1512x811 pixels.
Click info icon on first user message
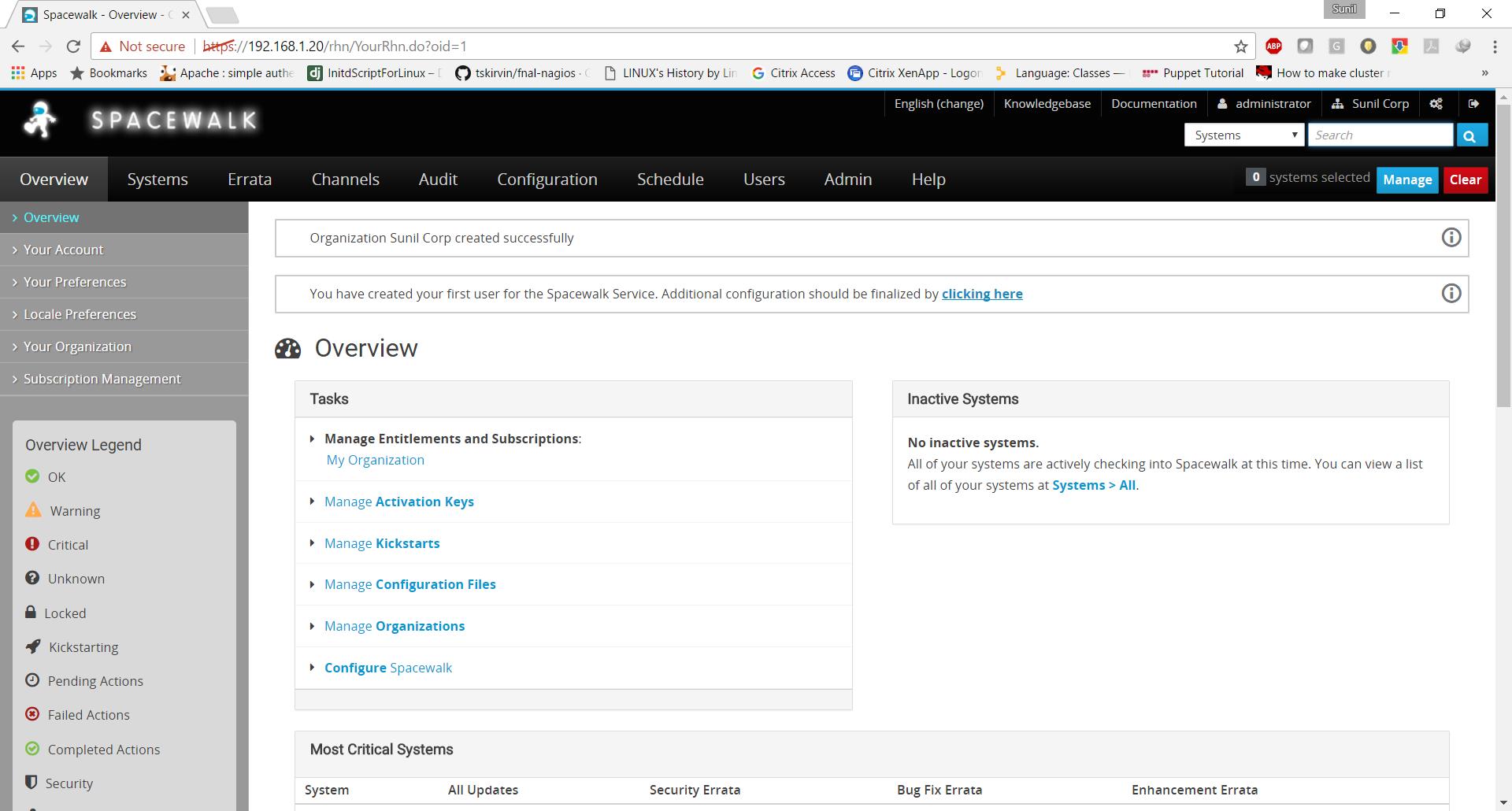(1451, 294)
